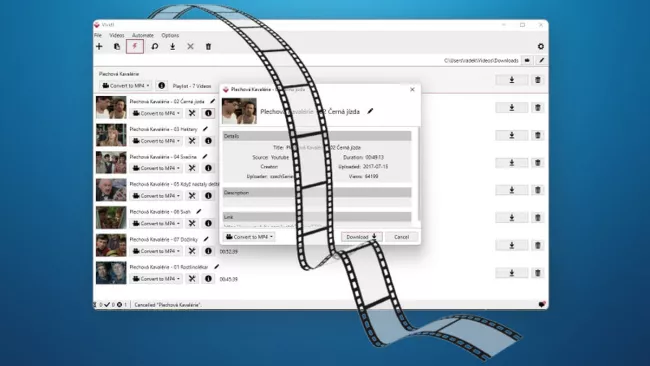650x366 pixels.
Task: Click the pencil icon beside 06 Svah
Action: pos(199,211)
